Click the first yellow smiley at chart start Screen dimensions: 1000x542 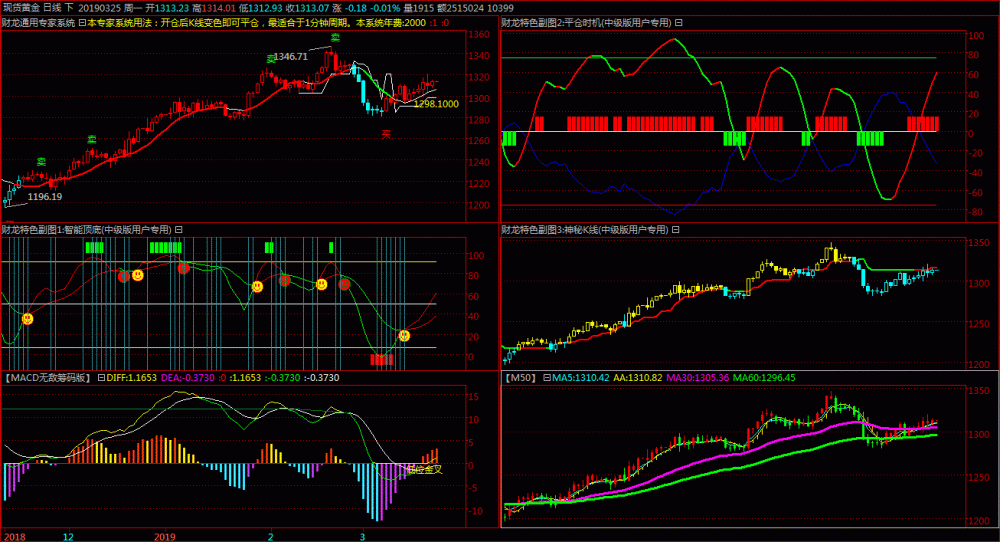[27, 318]
